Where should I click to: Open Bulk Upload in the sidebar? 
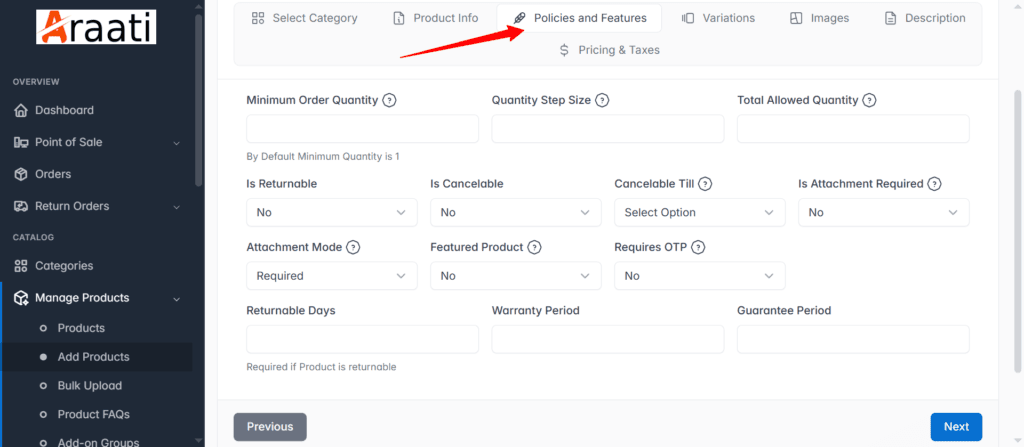[x=89, y=386]
